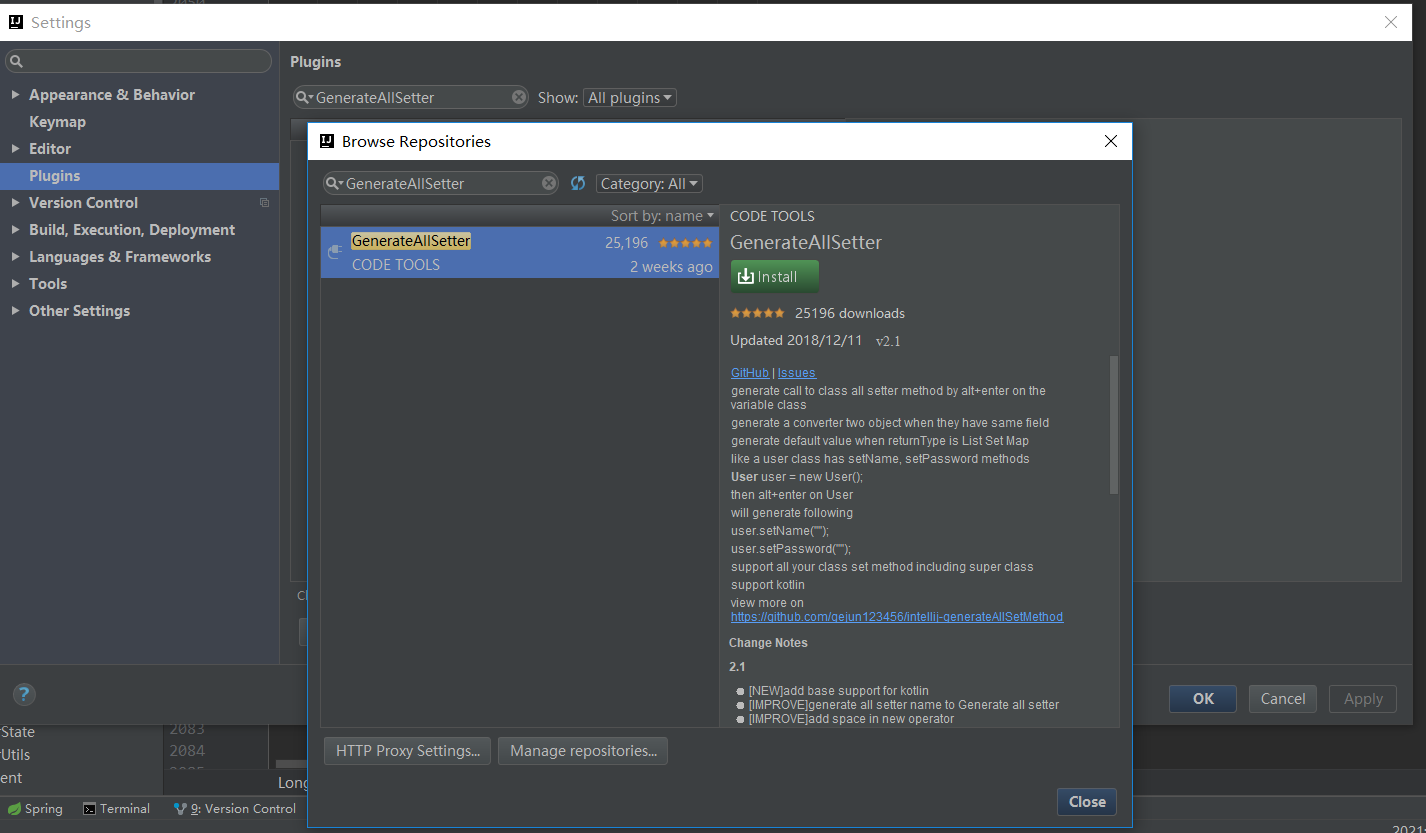Click the search magnifier in Browse Repositories
The width and height of the screenshot is (1426, 833).
pyautogui.click(x=335, y=184)
